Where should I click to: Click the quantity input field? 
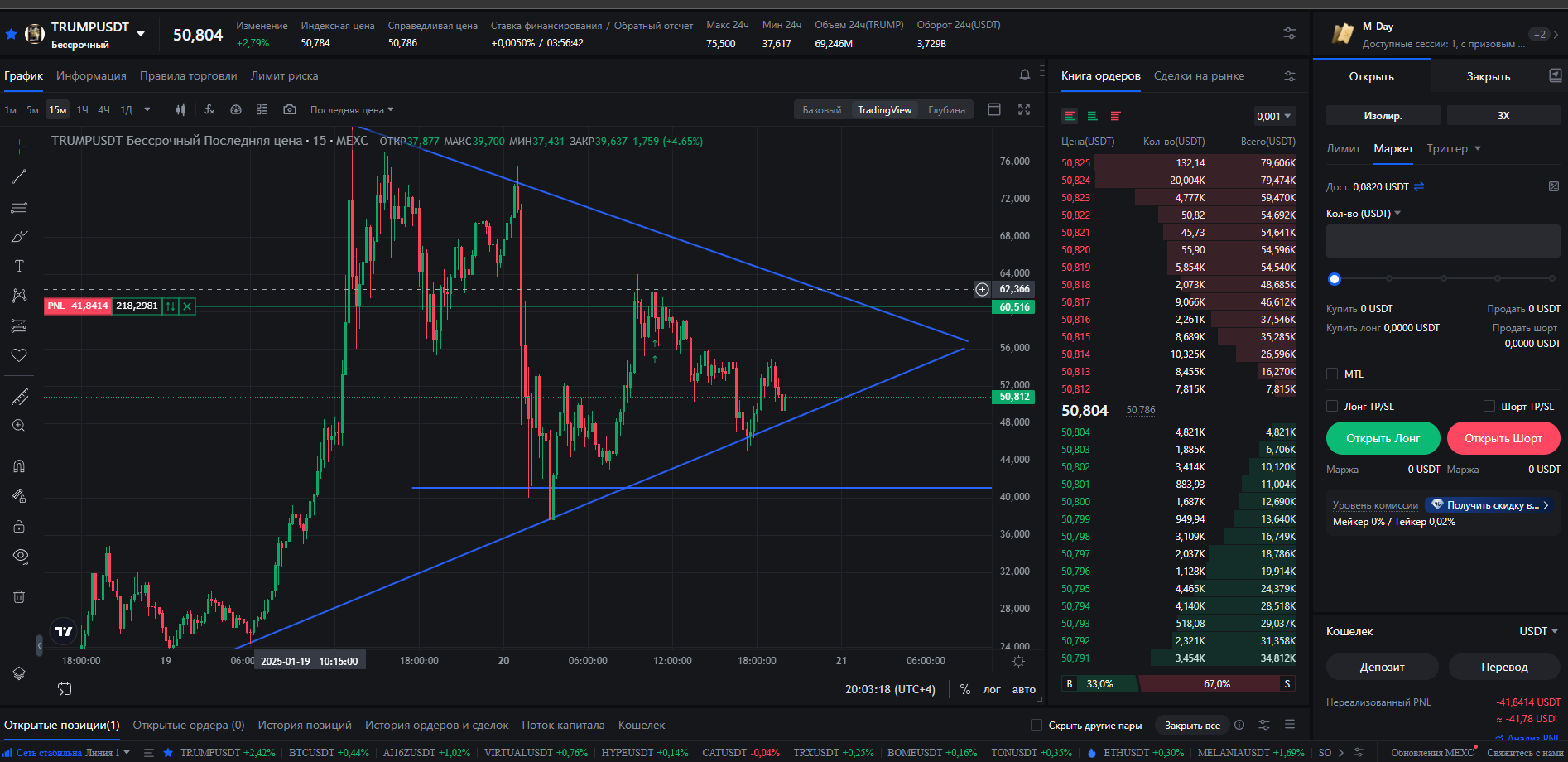pos(1443,241)
